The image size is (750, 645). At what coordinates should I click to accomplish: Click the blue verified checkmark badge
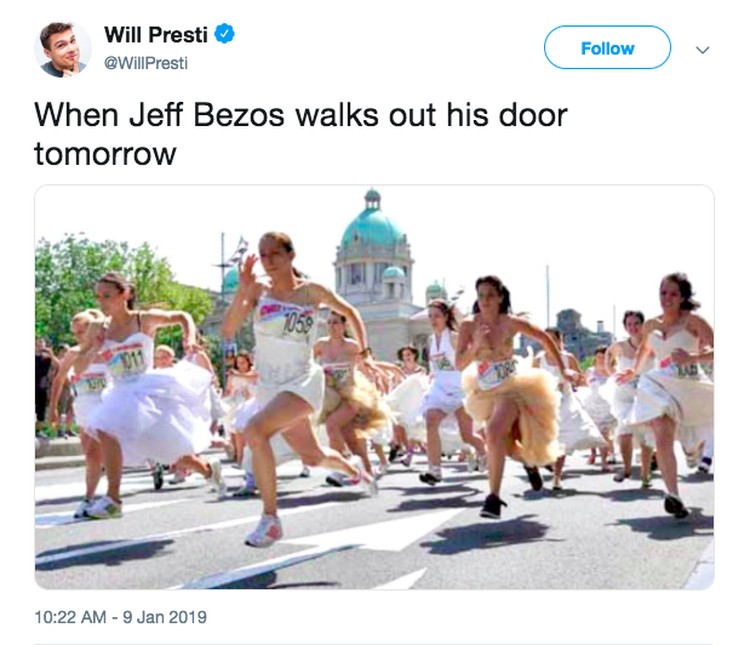click(x=224, y=34)
